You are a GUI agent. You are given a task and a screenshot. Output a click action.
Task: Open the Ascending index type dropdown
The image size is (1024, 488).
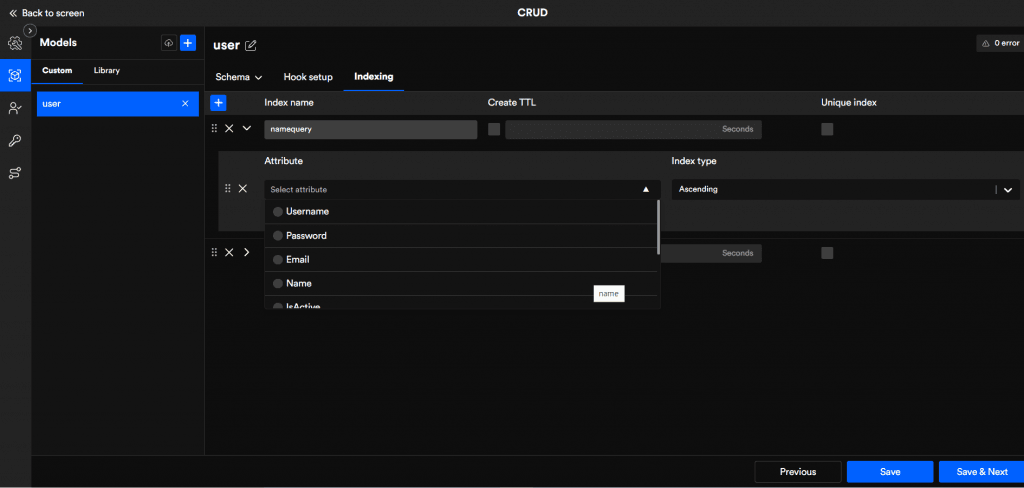pos(846,189)
